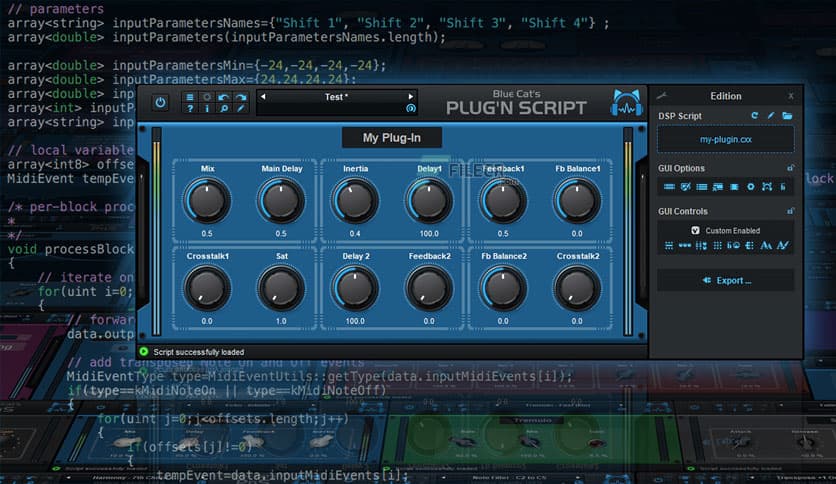
Task: Select next preset with right arrow
Action: click(411, 96)
